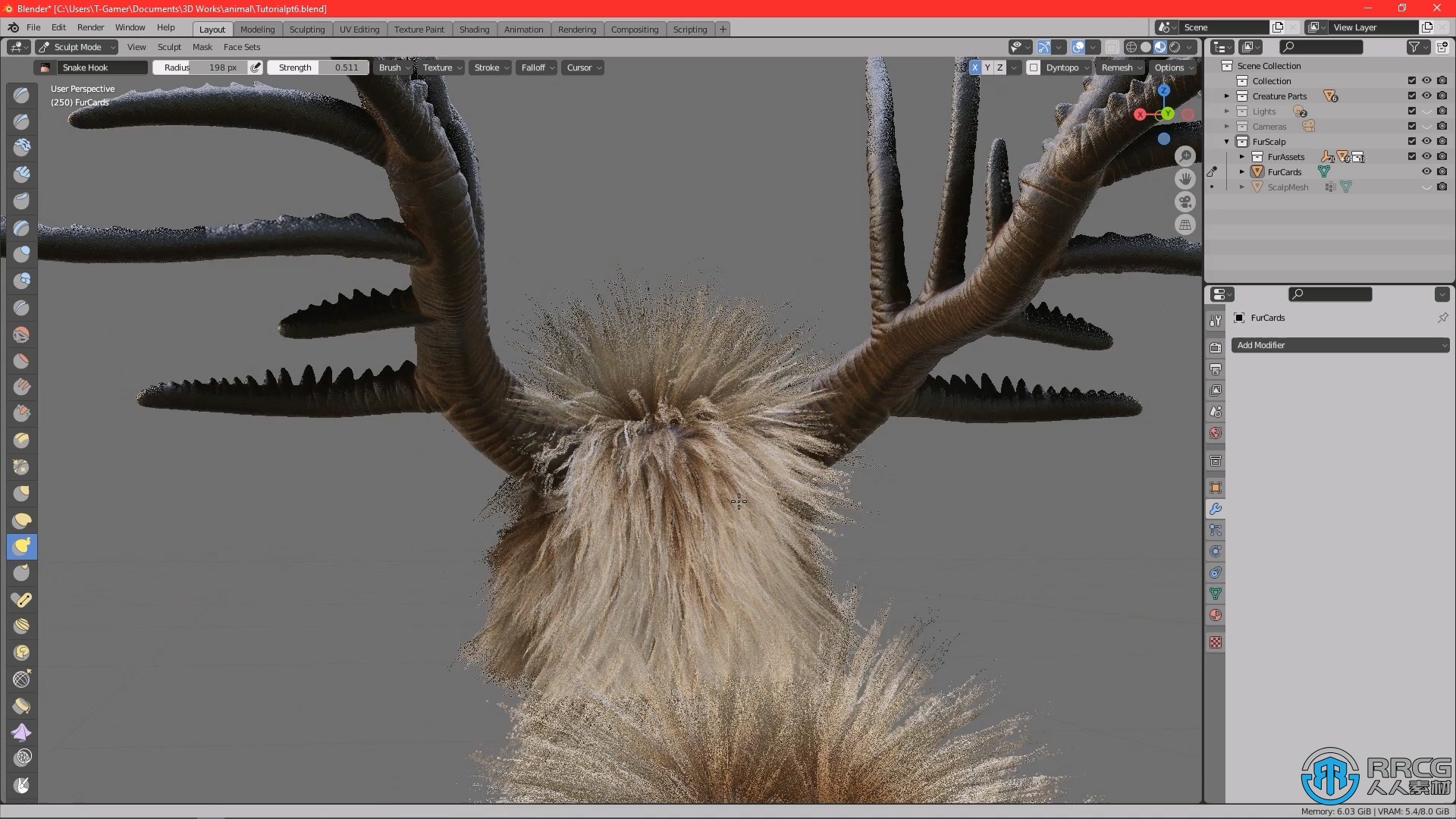
Task: Open the Particles properties tab
Action: pyautogui.click(x=1216, y=530)
